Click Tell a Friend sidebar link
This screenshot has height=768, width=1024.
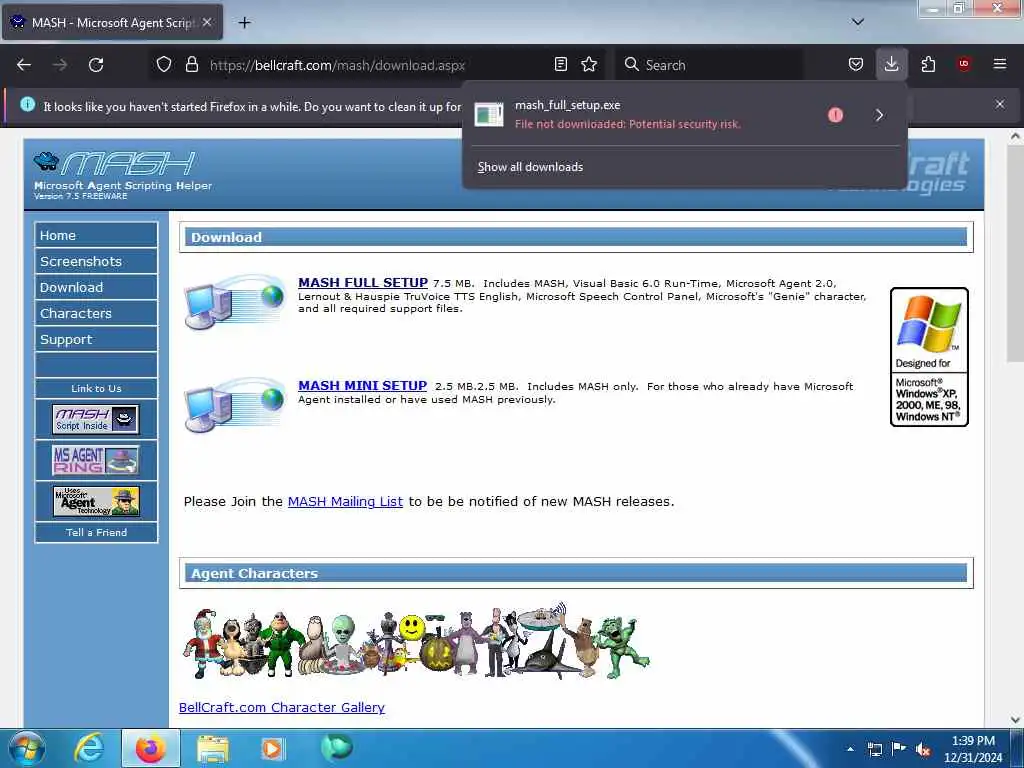(96, 532)
